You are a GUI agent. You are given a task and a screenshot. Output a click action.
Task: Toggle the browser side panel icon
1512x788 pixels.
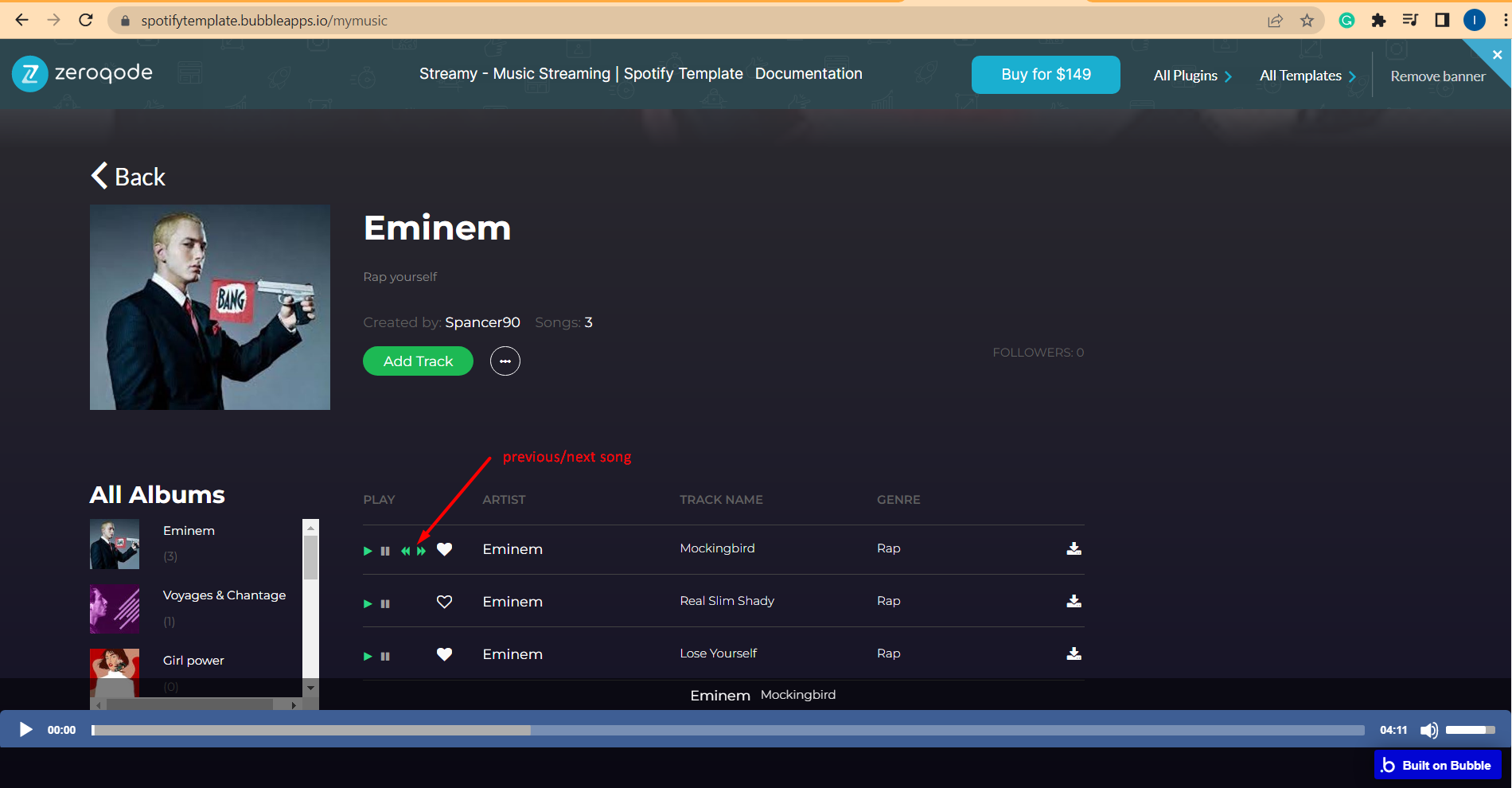pyautogui.click(x=1442, y=21)
